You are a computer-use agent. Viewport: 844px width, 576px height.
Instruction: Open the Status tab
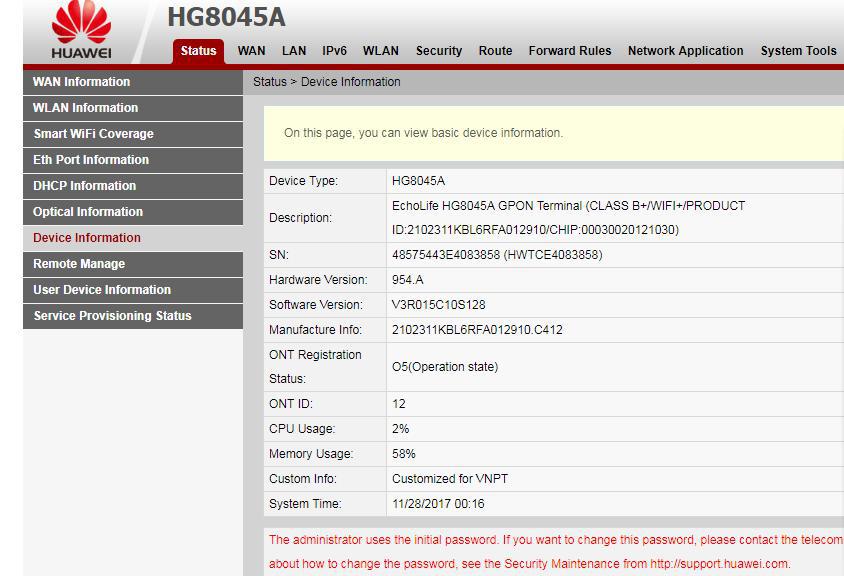198,51
